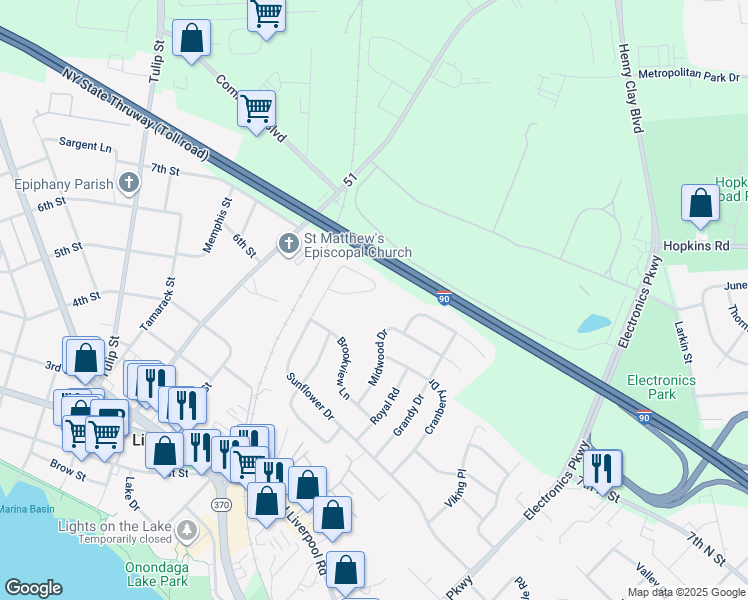
Task: Click the Route 370 highway shield
Action: click(222, 506)
